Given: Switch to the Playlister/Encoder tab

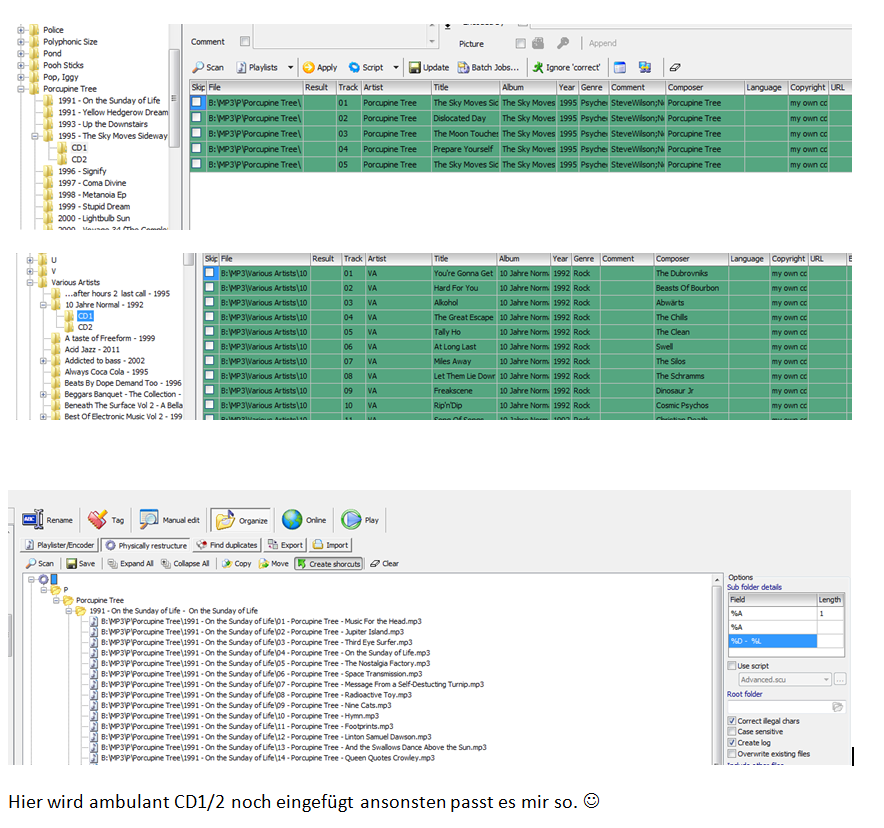Looking at the screenshot, I should click(x=61, y=545).
